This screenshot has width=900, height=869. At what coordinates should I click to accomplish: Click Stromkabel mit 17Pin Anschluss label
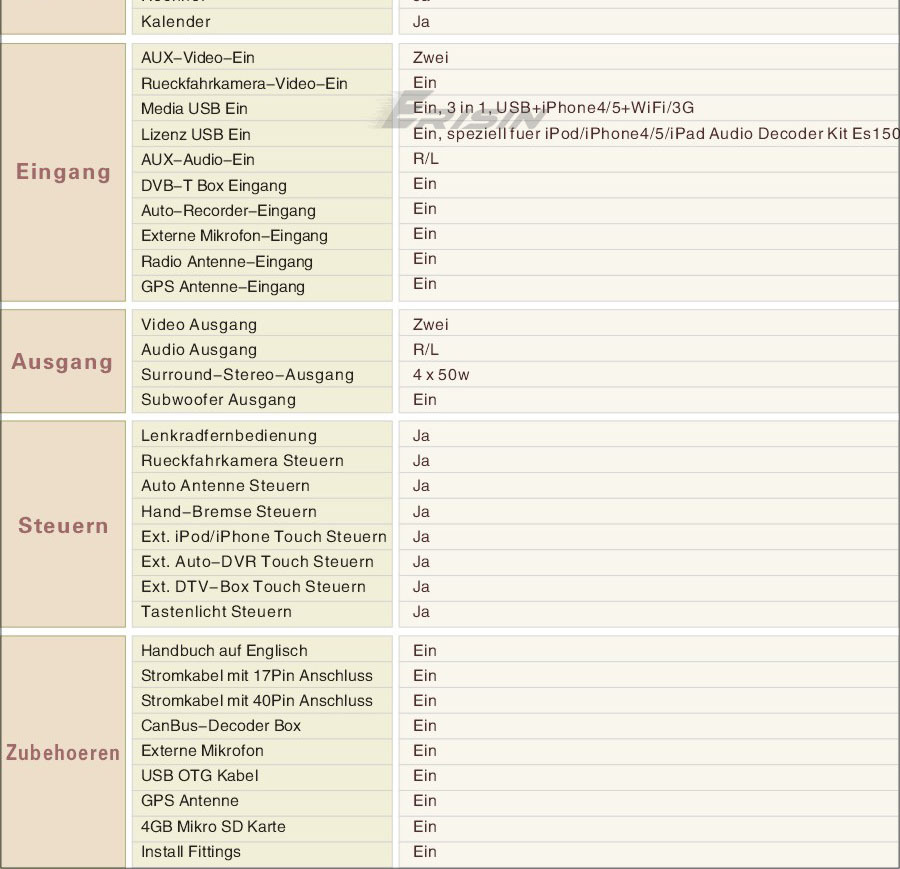click(x=257, y=676)
